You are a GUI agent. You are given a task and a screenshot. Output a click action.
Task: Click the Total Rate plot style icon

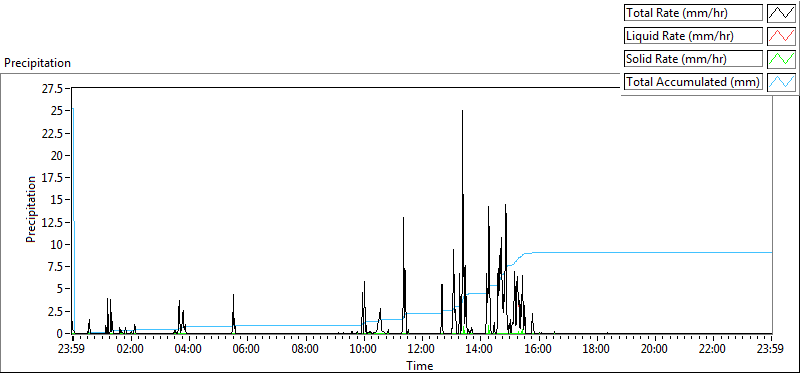point(781,13)
